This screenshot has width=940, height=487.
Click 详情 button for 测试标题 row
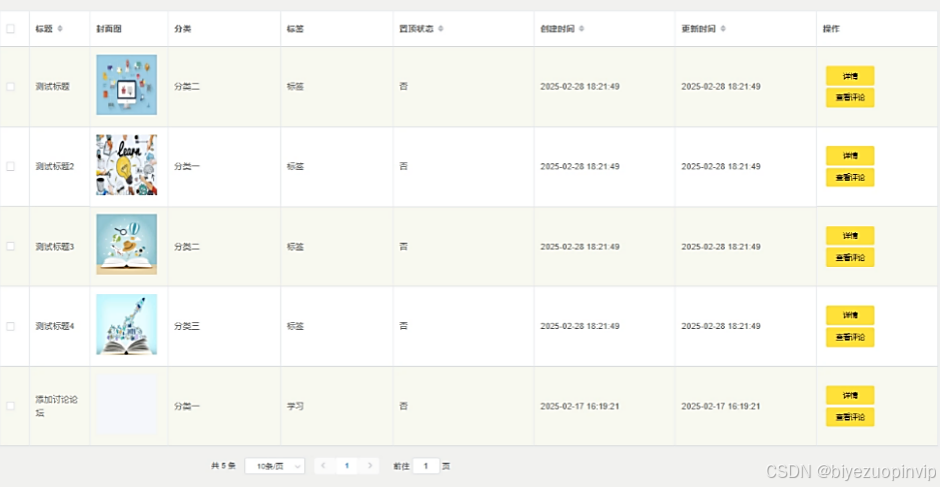click(x=850, y=76)
